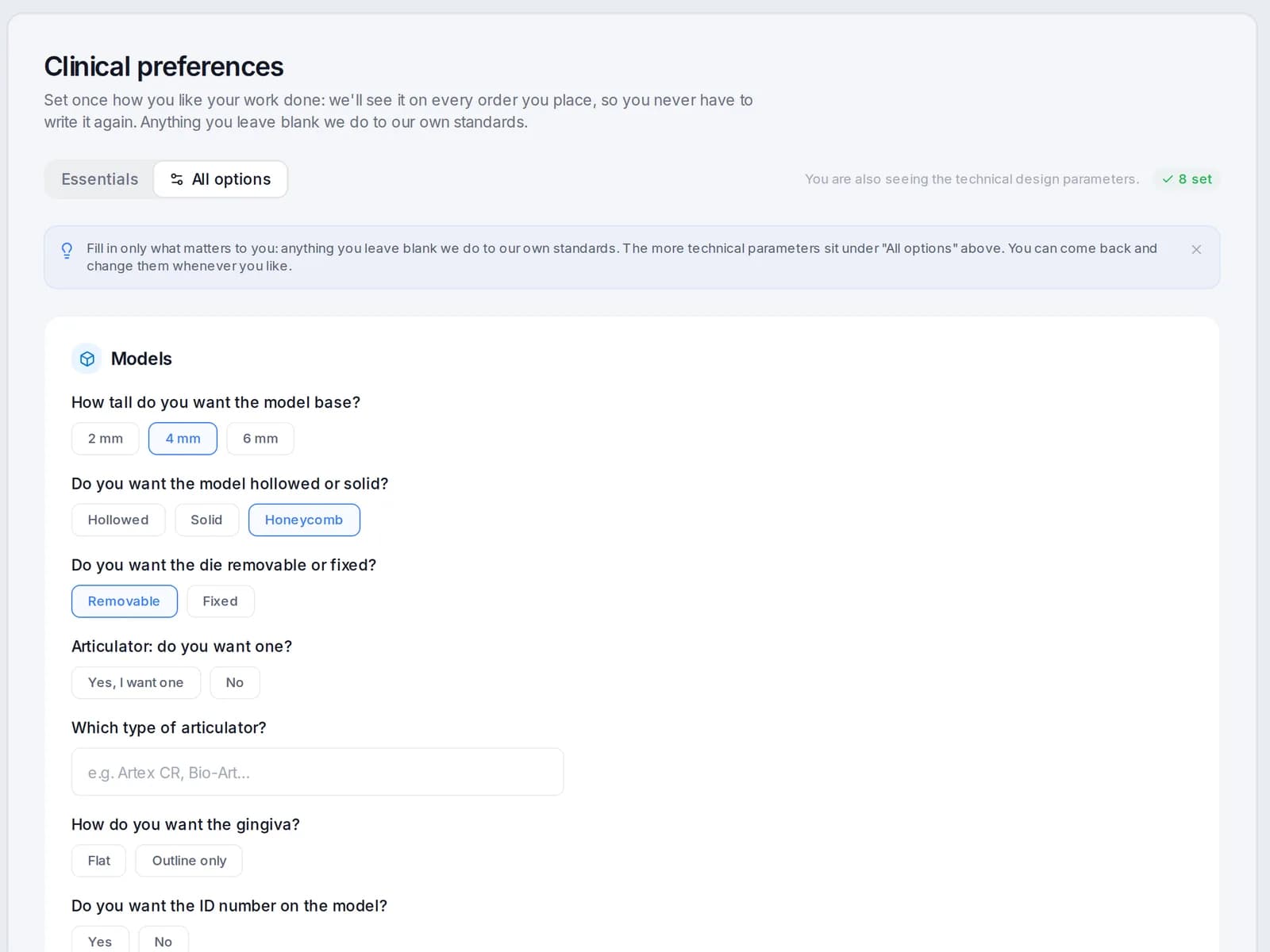Select Yes, I want one for articulator
The width and height of the screenshot is (1270, 952).
(x=136, y=682)
